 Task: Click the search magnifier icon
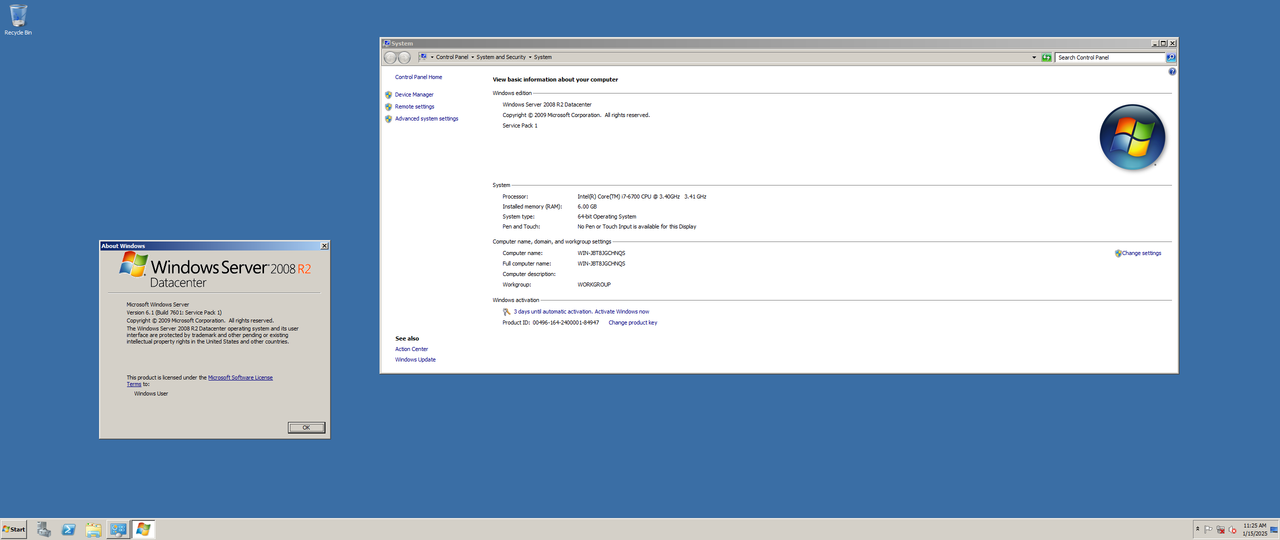[x=1171, y=57]
